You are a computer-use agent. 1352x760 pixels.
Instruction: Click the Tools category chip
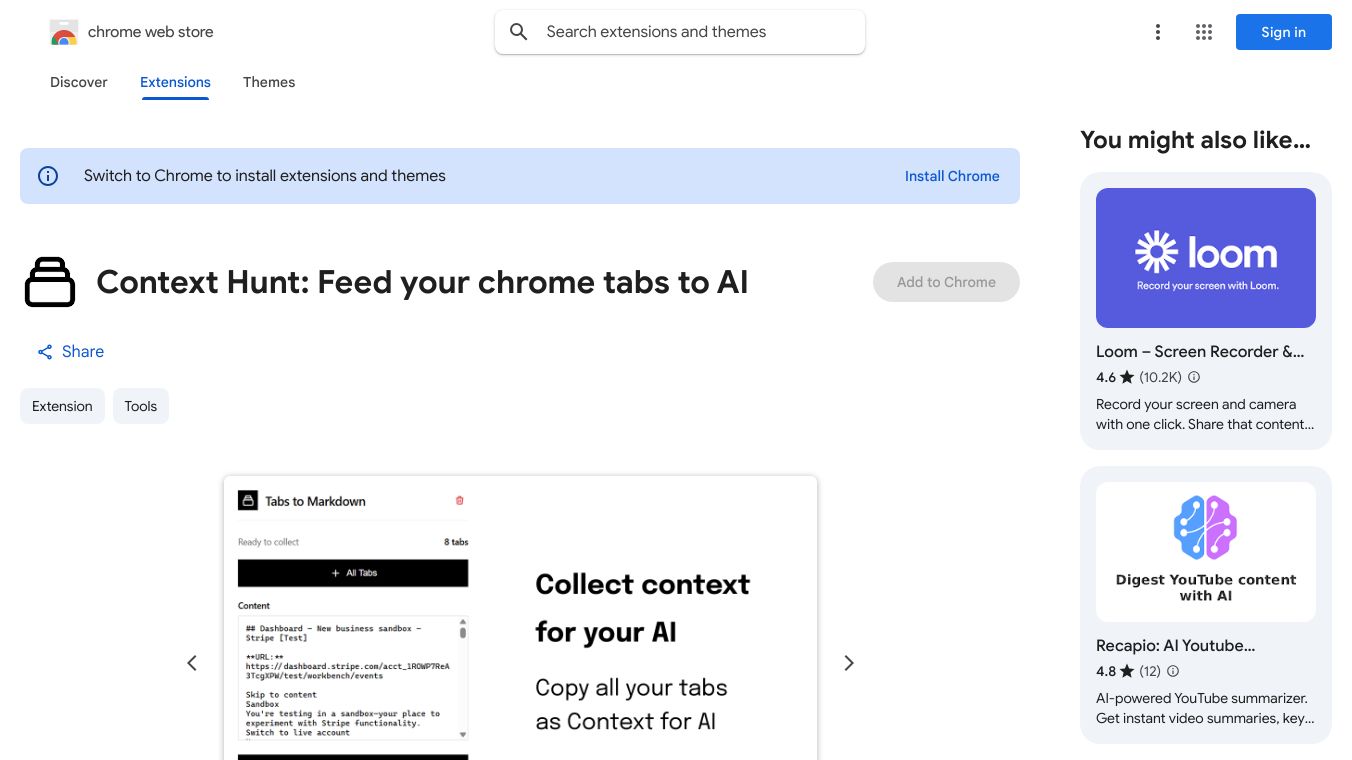141,406
